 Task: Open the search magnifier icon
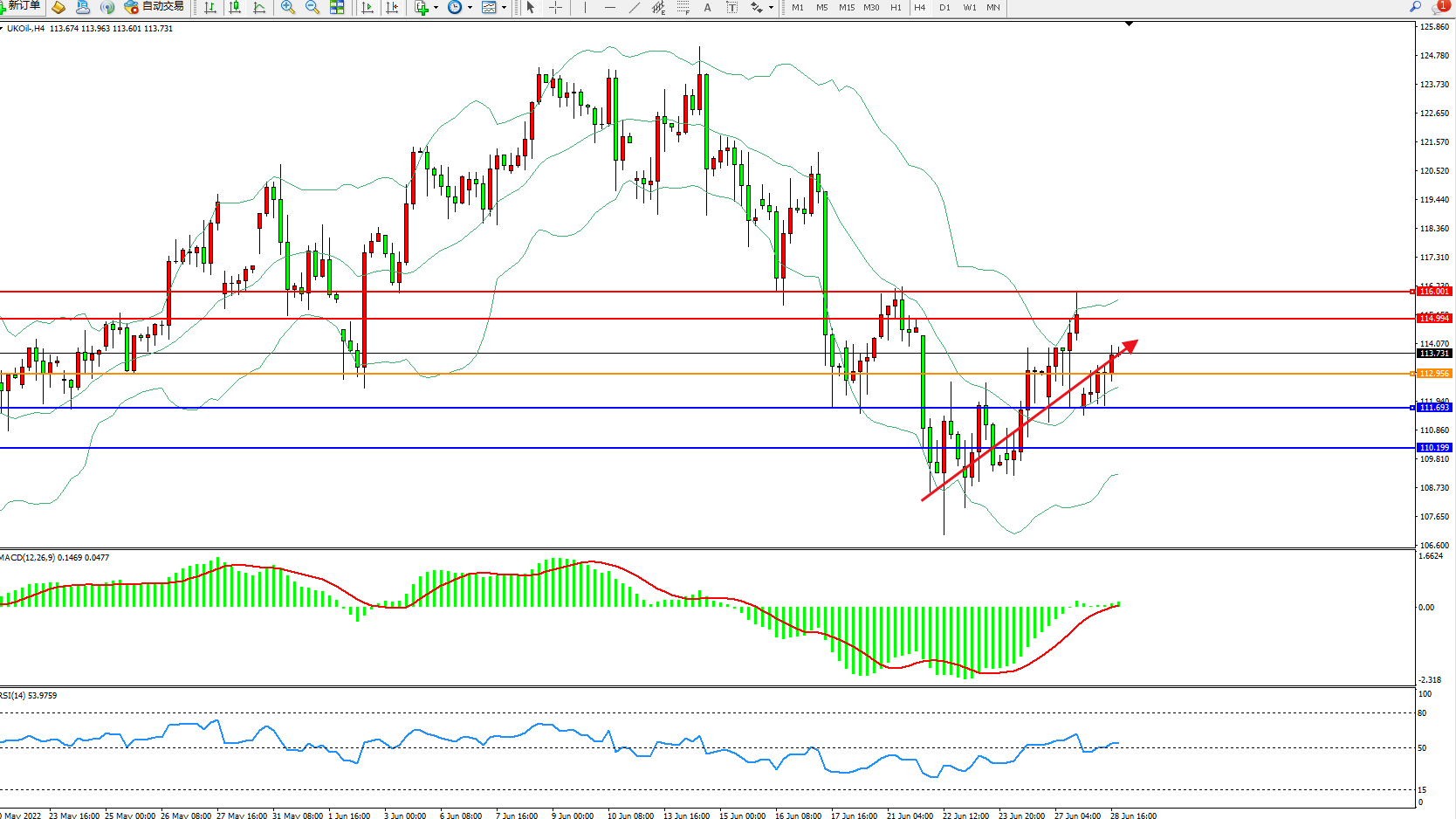[1415, 7]
